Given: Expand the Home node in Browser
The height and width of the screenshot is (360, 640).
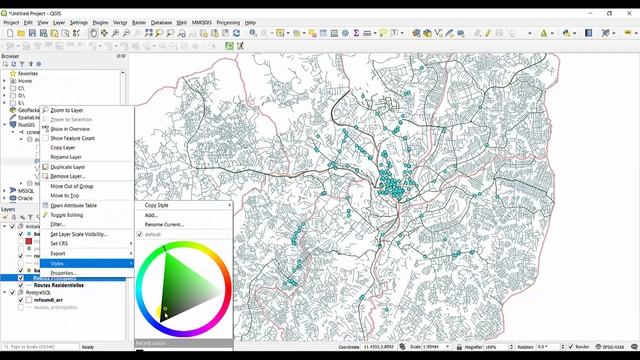Looking at the screenshot, I should (x=4, y=81).
